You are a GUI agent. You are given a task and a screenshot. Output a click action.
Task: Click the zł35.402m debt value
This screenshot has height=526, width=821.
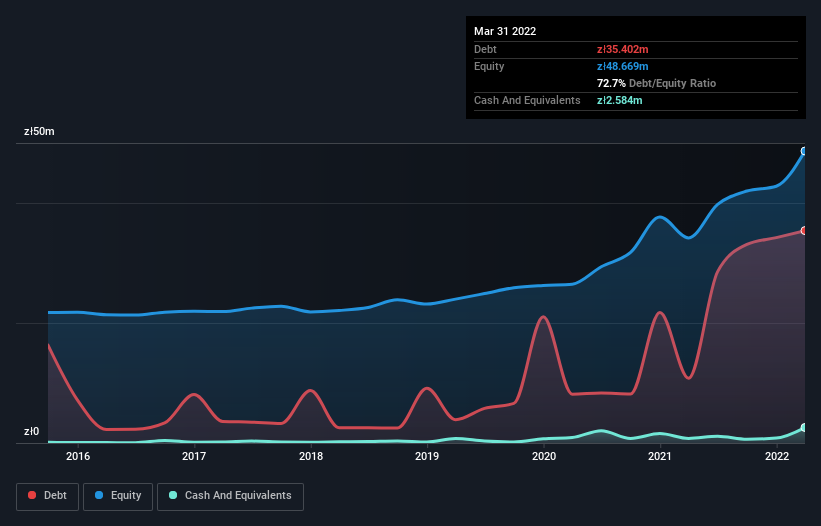click(x=623, y=49)
